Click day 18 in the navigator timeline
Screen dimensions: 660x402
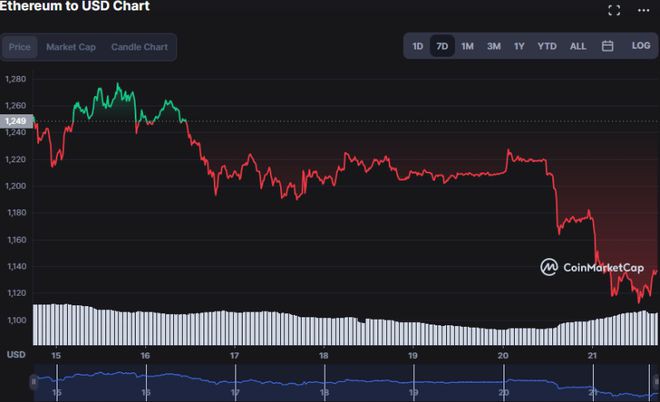(324, 391)
